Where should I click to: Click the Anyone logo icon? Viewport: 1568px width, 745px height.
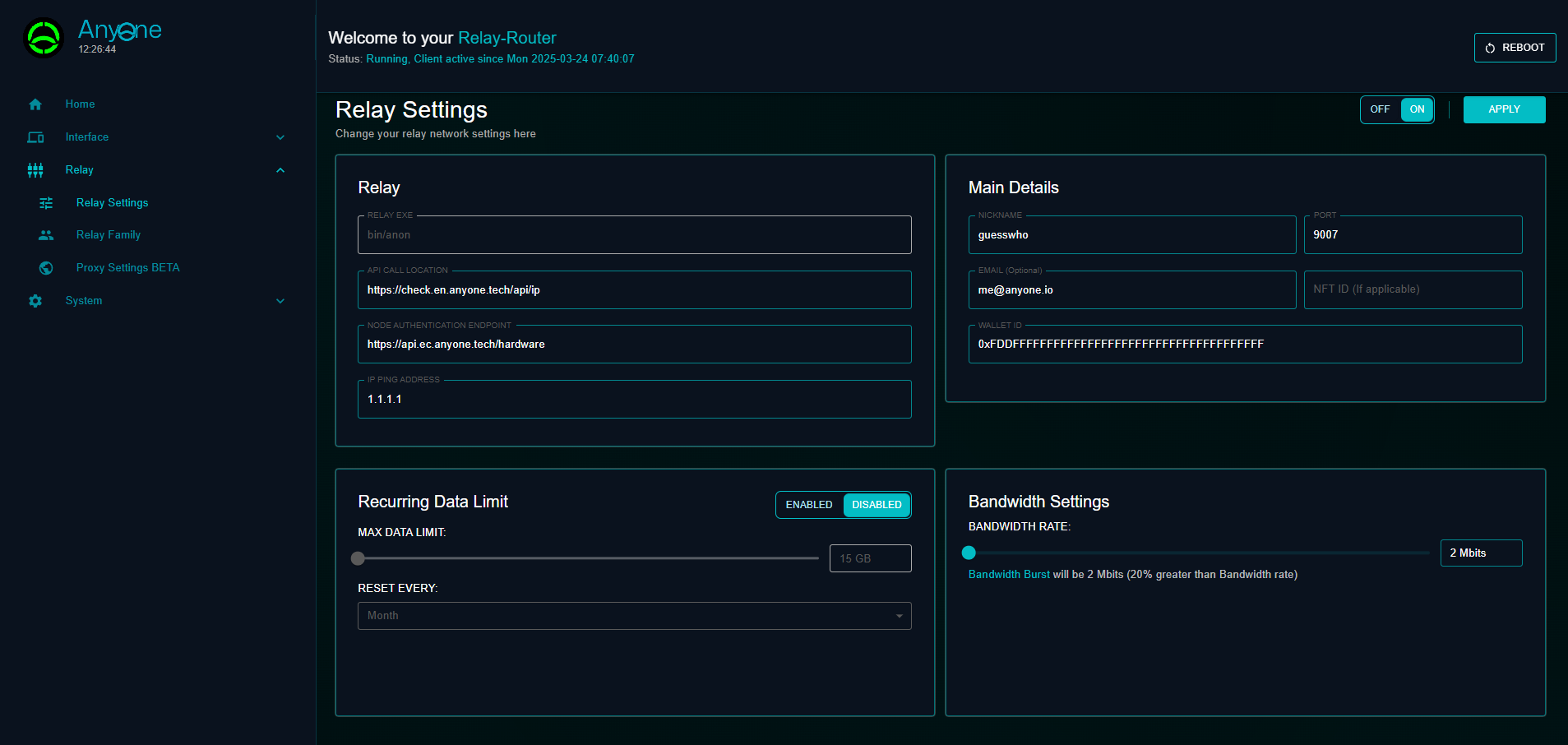44,38
